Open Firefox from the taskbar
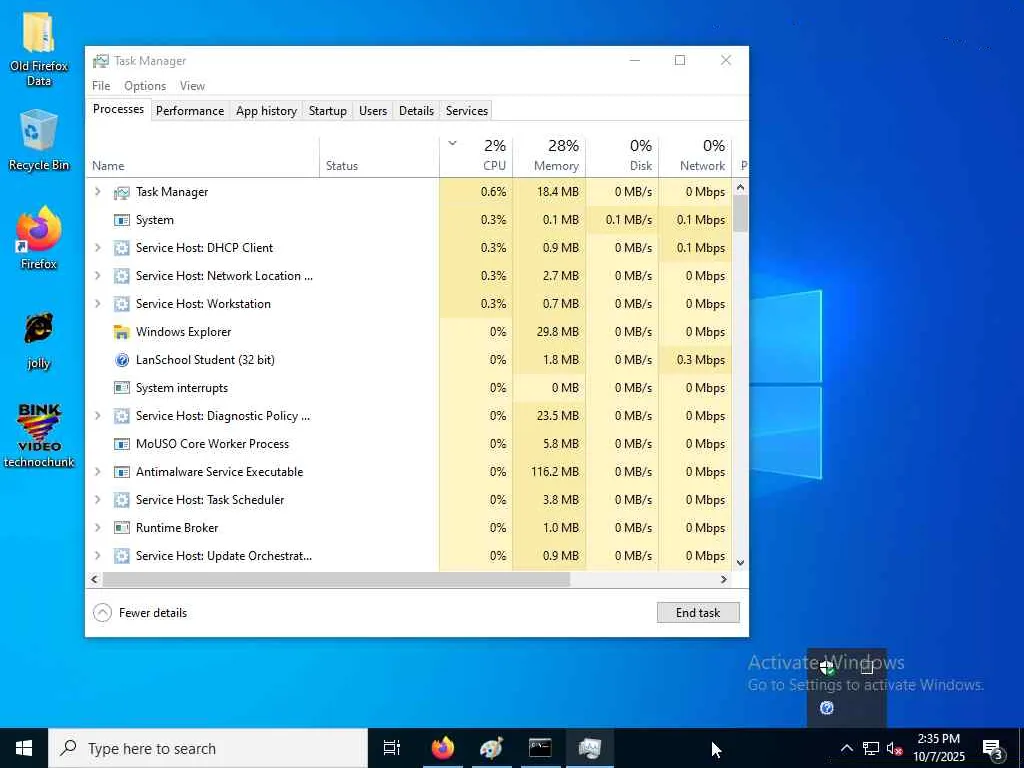This screenshot has height=768, width=1024. point(443,748)
